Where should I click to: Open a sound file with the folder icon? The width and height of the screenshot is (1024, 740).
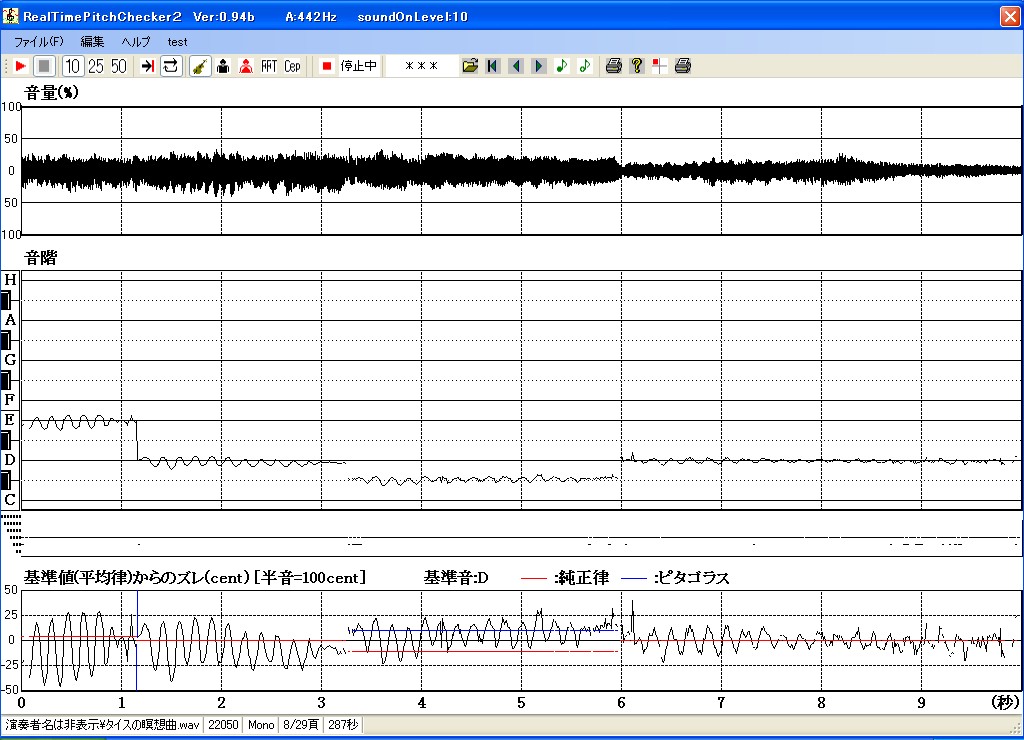[470, 66]
